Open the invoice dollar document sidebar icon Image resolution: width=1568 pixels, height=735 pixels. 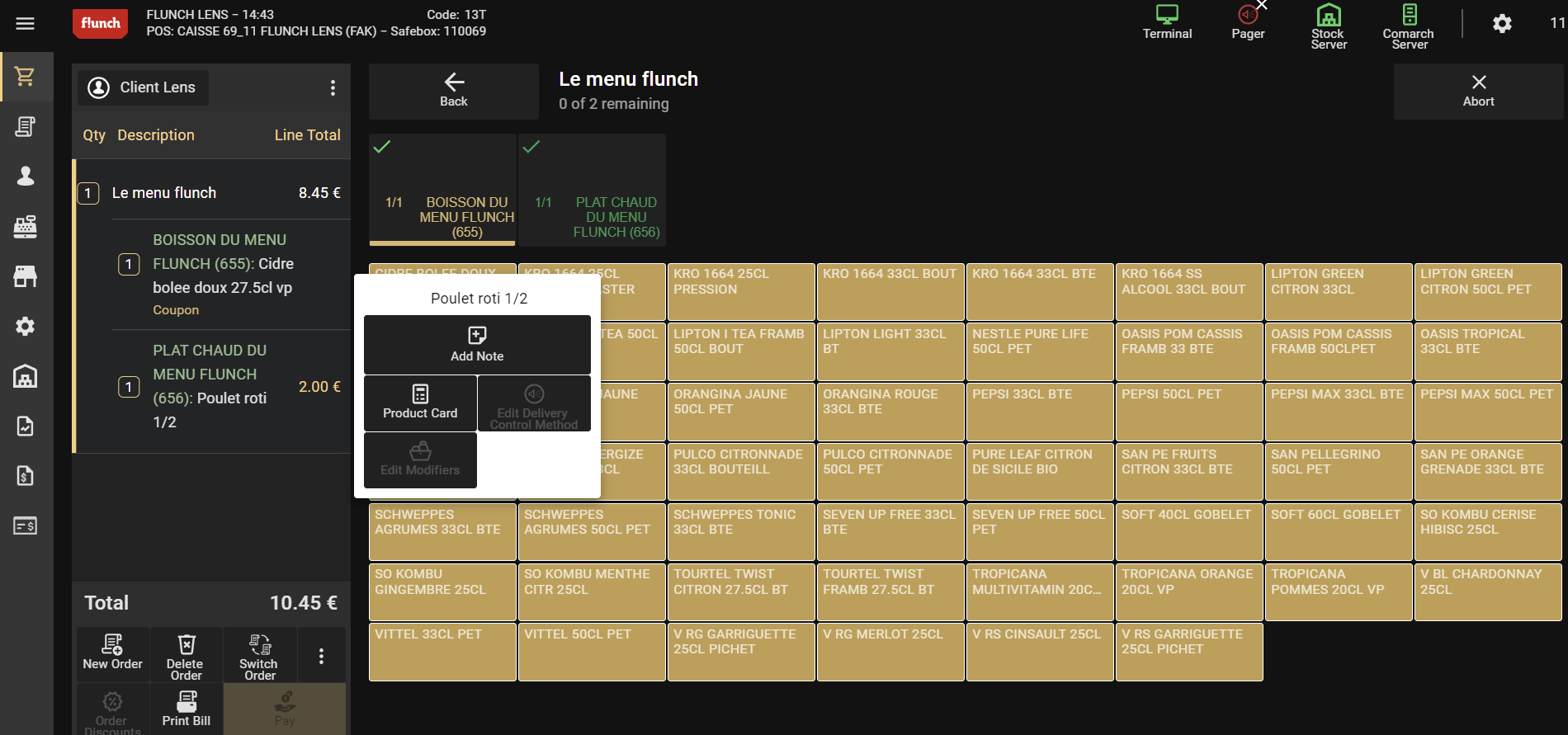coord(26,476)
